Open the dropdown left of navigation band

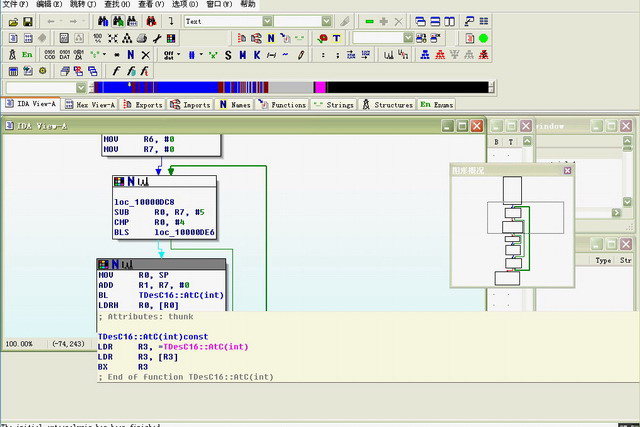pyautogui.click(x=82, y=88)
